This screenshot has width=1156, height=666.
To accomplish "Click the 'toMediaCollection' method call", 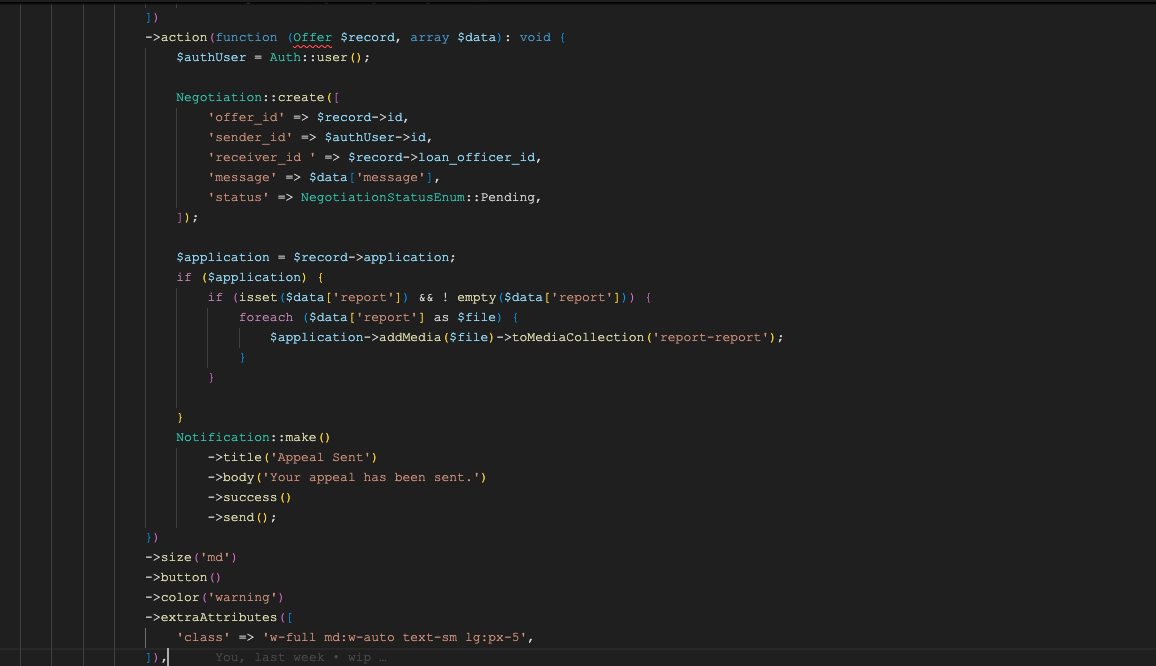I will (578, 337).
